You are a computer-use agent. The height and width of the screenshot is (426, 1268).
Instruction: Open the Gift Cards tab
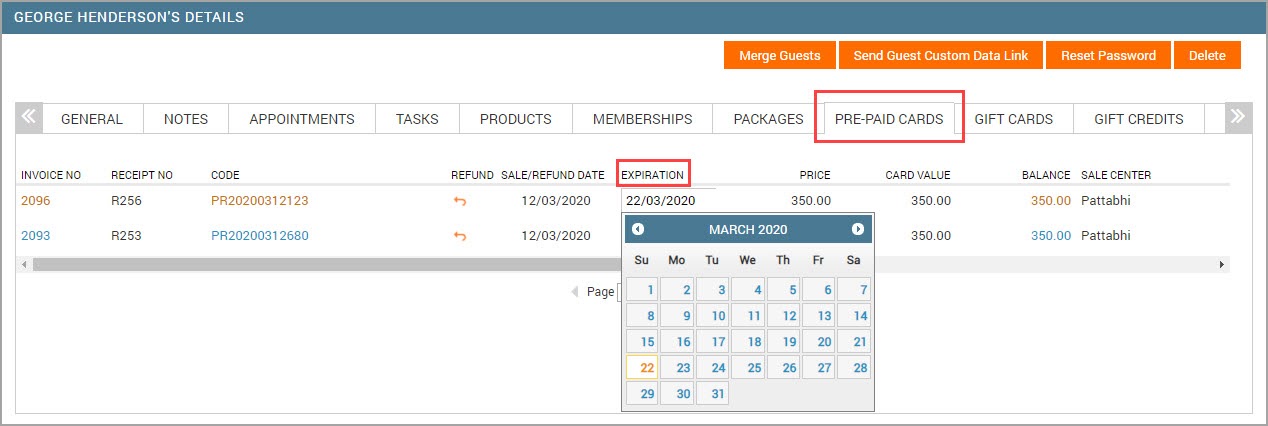[x=1013, y=118]
